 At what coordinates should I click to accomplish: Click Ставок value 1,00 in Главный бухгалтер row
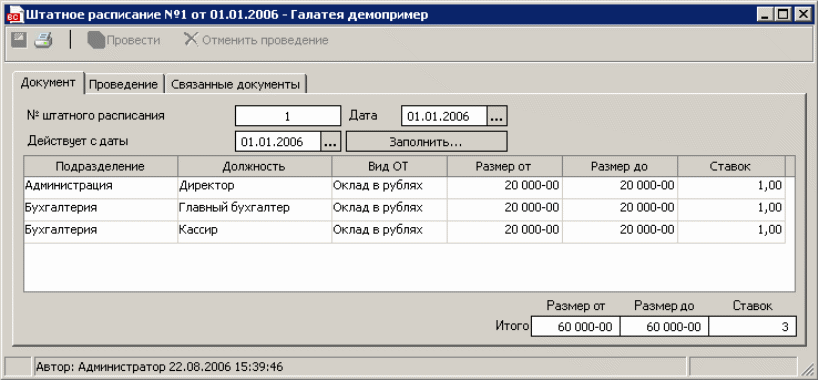(x=731, y=208)
